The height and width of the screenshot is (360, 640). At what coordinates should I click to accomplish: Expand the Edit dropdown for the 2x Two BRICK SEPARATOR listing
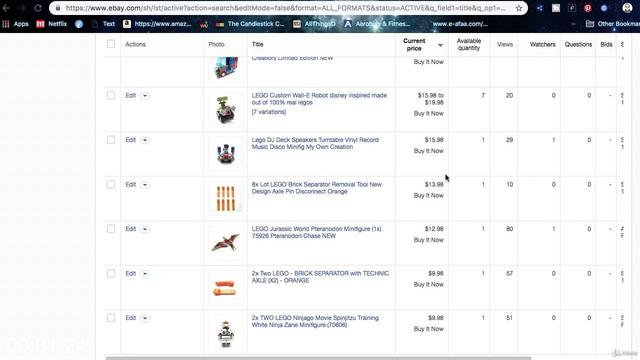pos(145,274)
